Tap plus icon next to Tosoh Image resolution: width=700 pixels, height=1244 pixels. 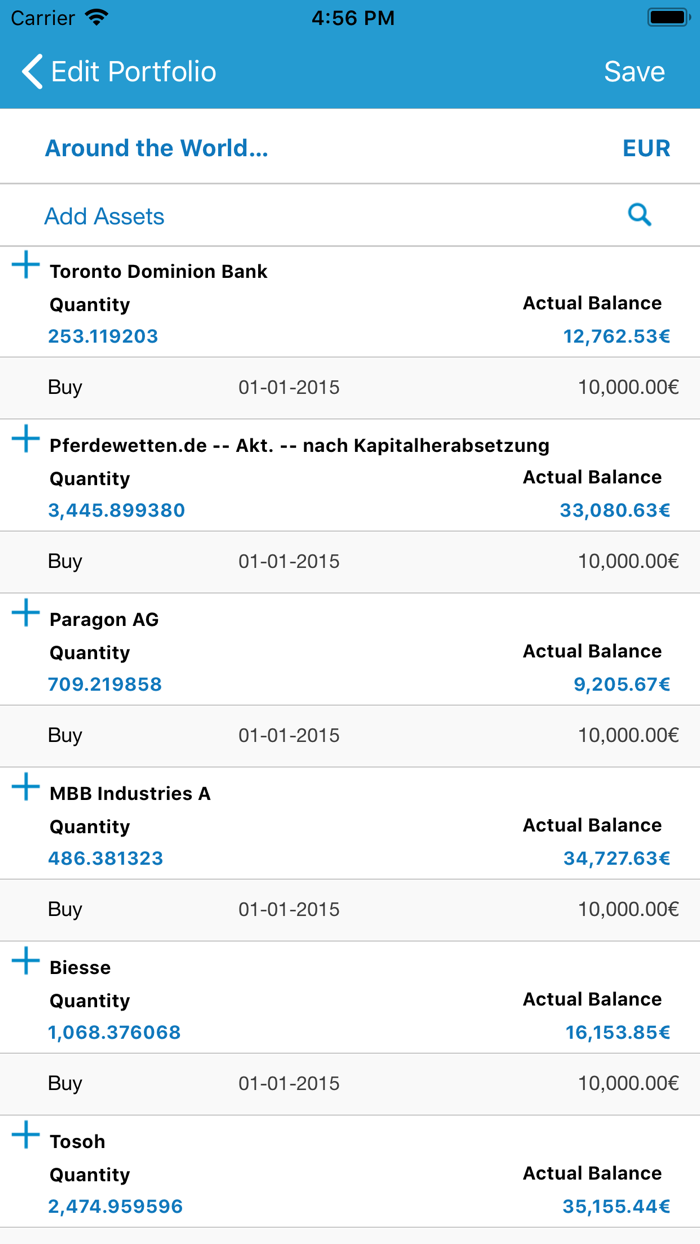coord(26,1136)
